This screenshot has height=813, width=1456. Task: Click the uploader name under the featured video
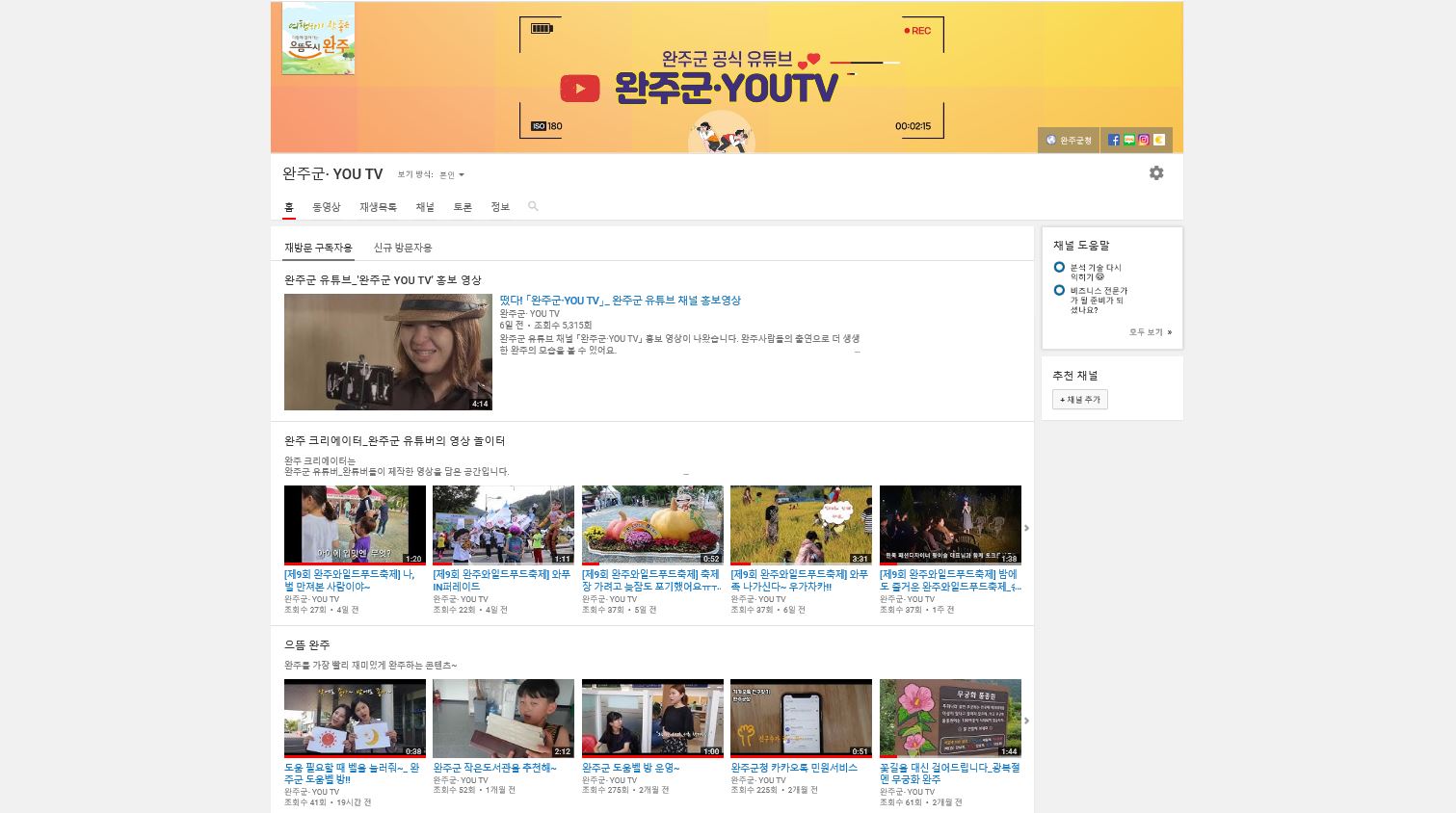click(x=529, y=314)
